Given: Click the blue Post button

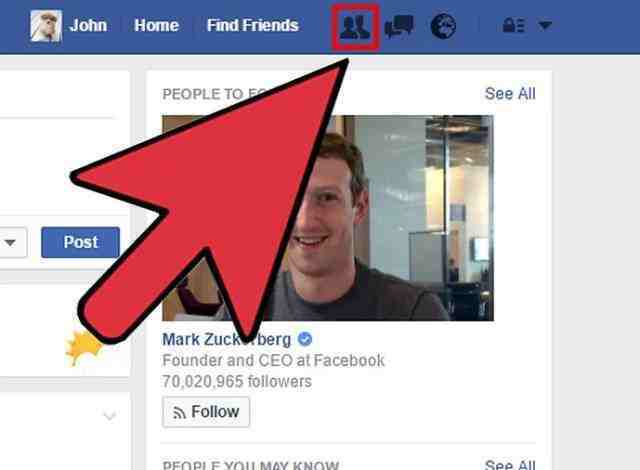Looking at the screenshot, I should point(80,242).
